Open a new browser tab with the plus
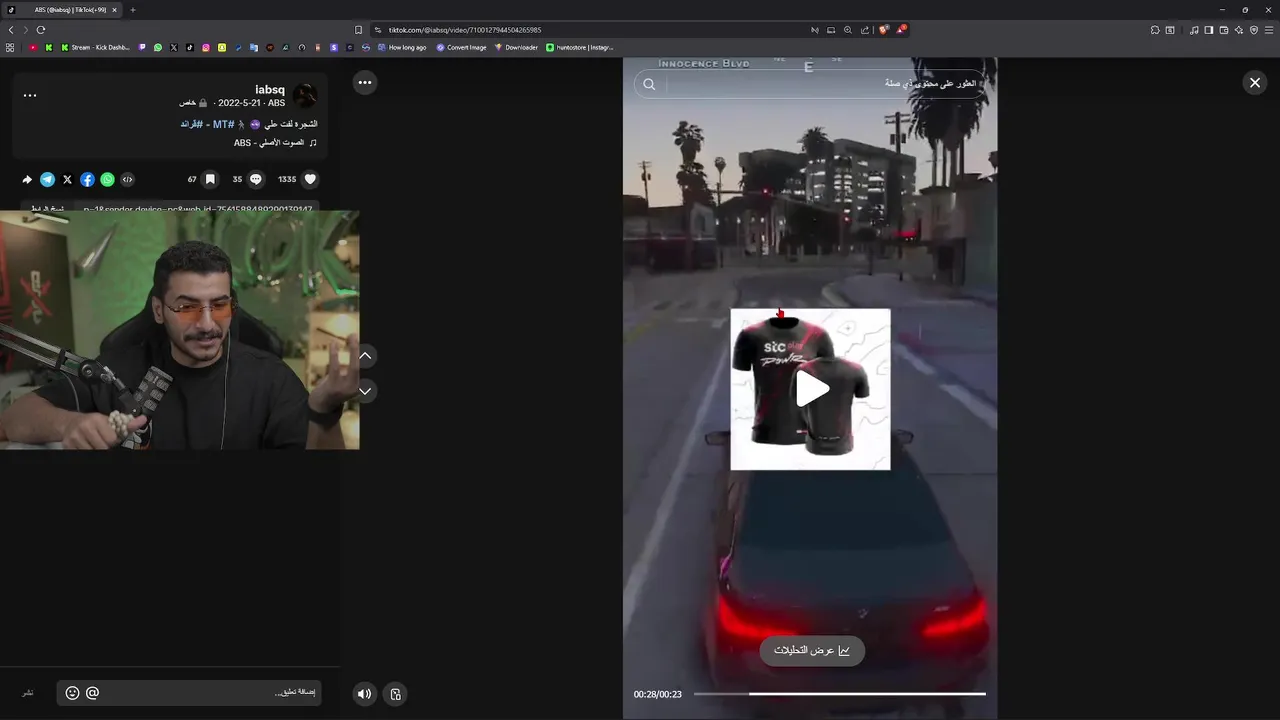The height and width of the screenshot is (720, 1280). 133,10
